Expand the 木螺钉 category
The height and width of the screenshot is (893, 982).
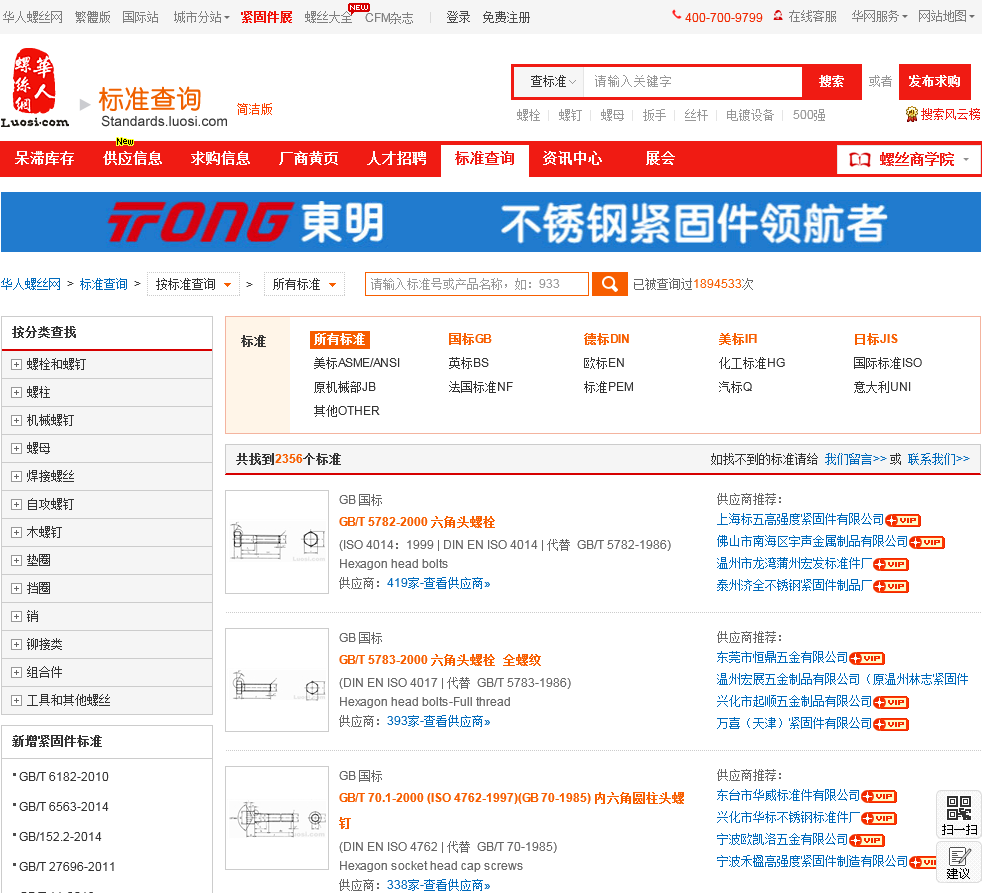point(16,533)
